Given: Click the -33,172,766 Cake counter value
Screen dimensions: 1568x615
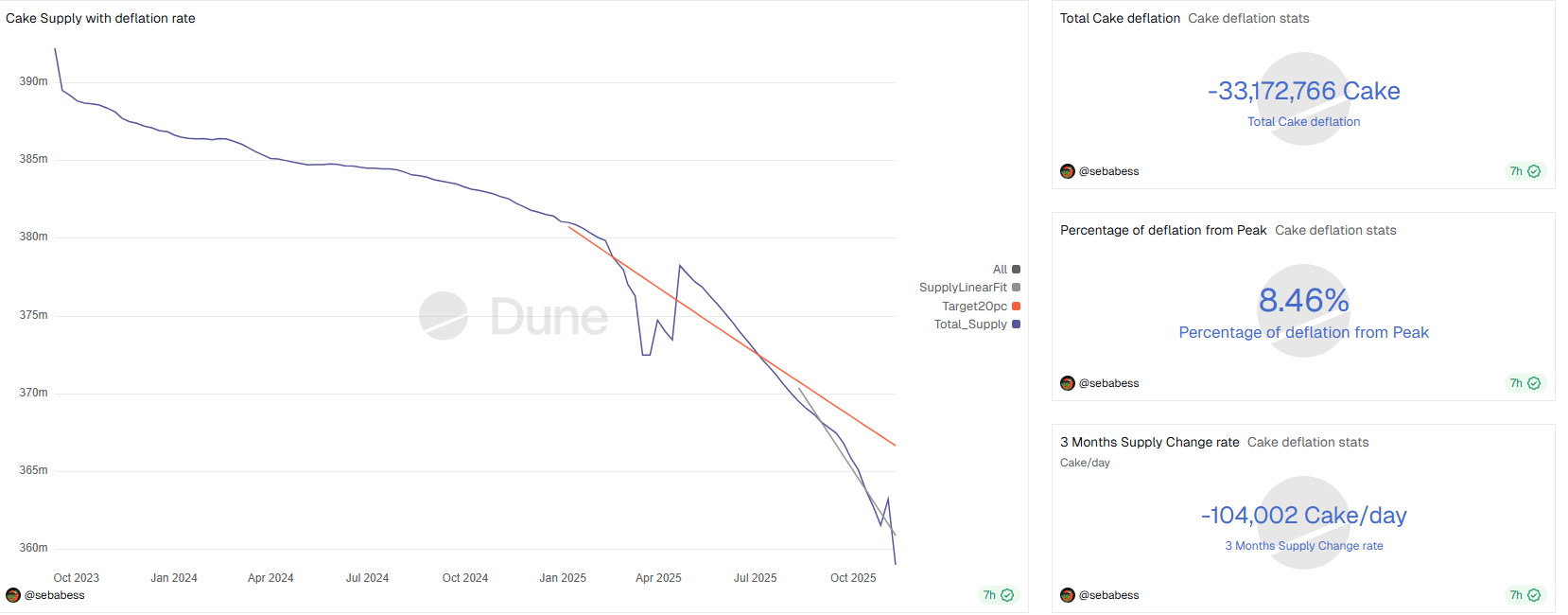Looking at the screenshot, I should [1303, 92].
